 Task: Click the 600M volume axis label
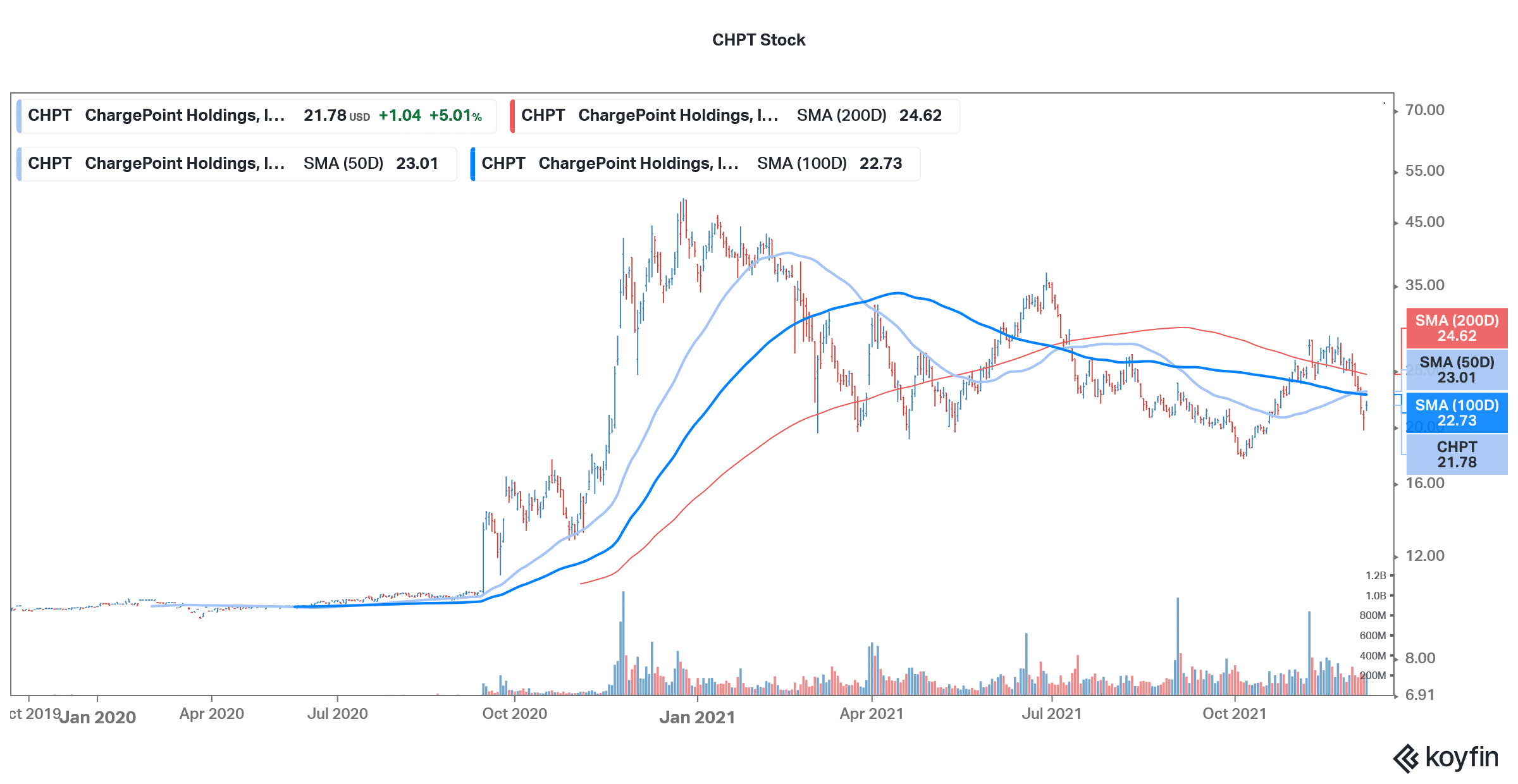(1373, 635)
